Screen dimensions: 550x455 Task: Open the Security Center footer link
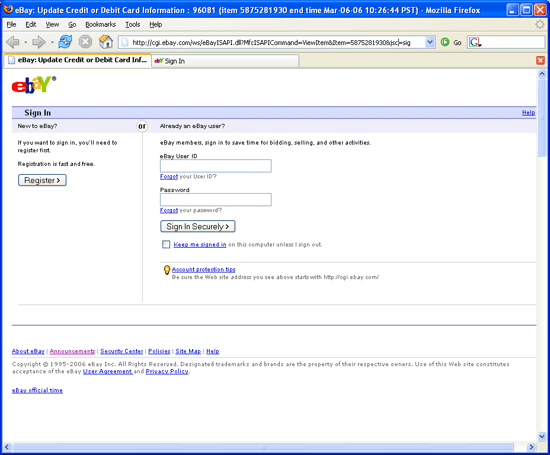122,351
